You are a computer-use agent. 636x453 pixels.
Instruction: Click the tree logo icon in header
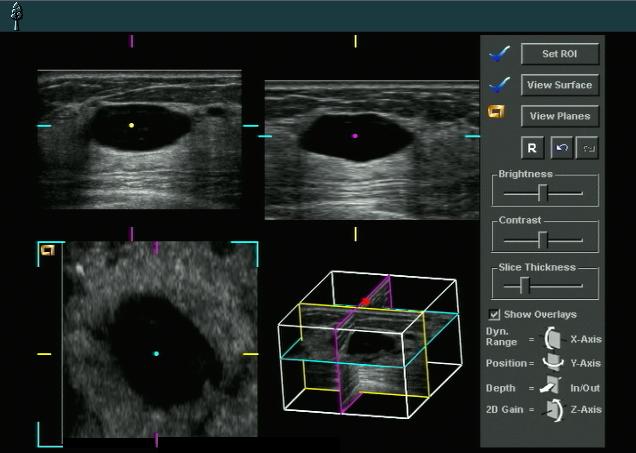17,16
